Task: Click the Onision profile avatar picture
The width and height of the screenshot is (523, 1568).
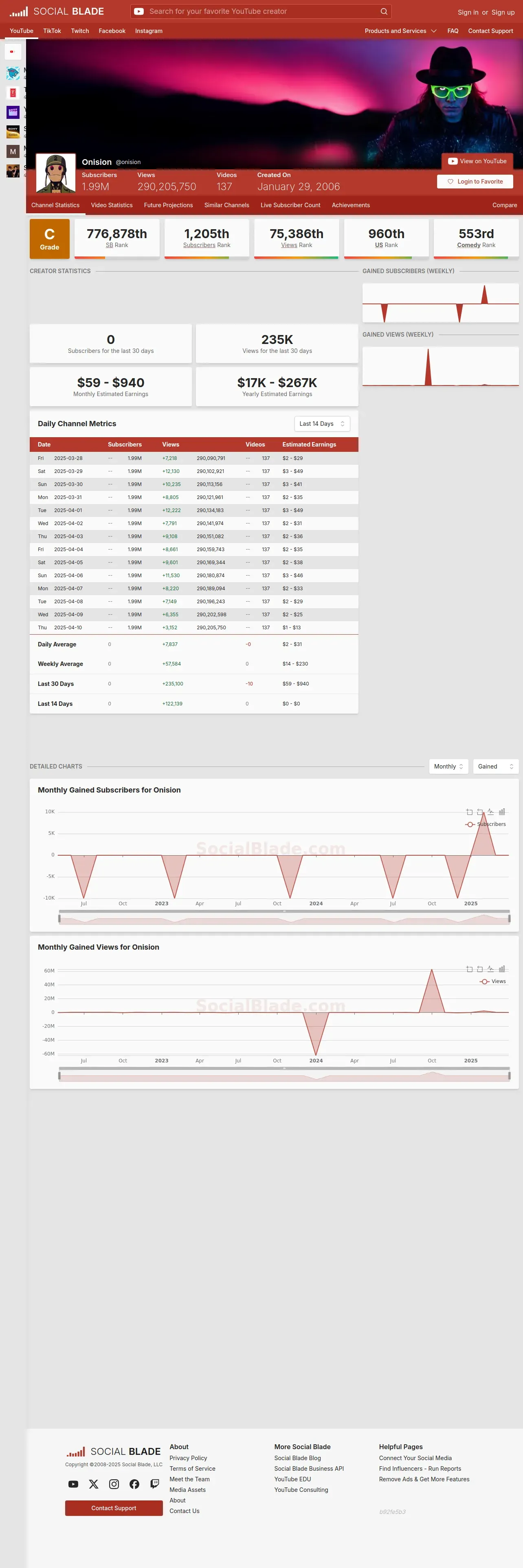Action: point(56,173)
